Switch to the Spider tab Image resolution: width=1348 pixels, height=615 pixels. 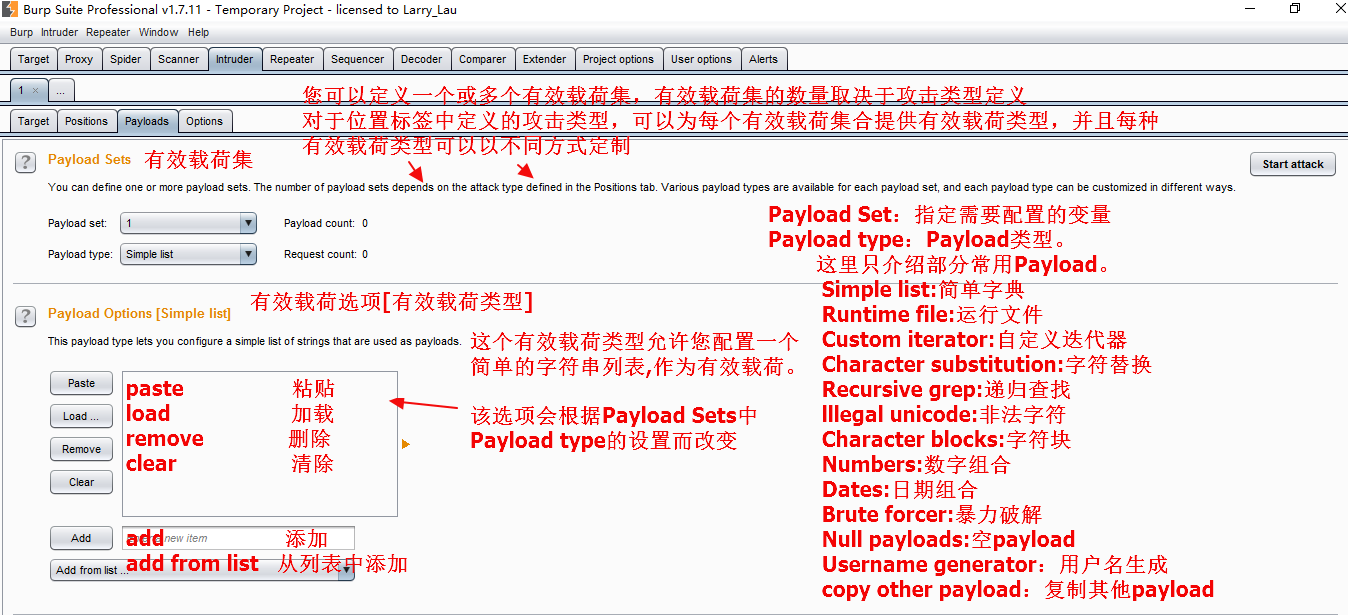[125, 59]
